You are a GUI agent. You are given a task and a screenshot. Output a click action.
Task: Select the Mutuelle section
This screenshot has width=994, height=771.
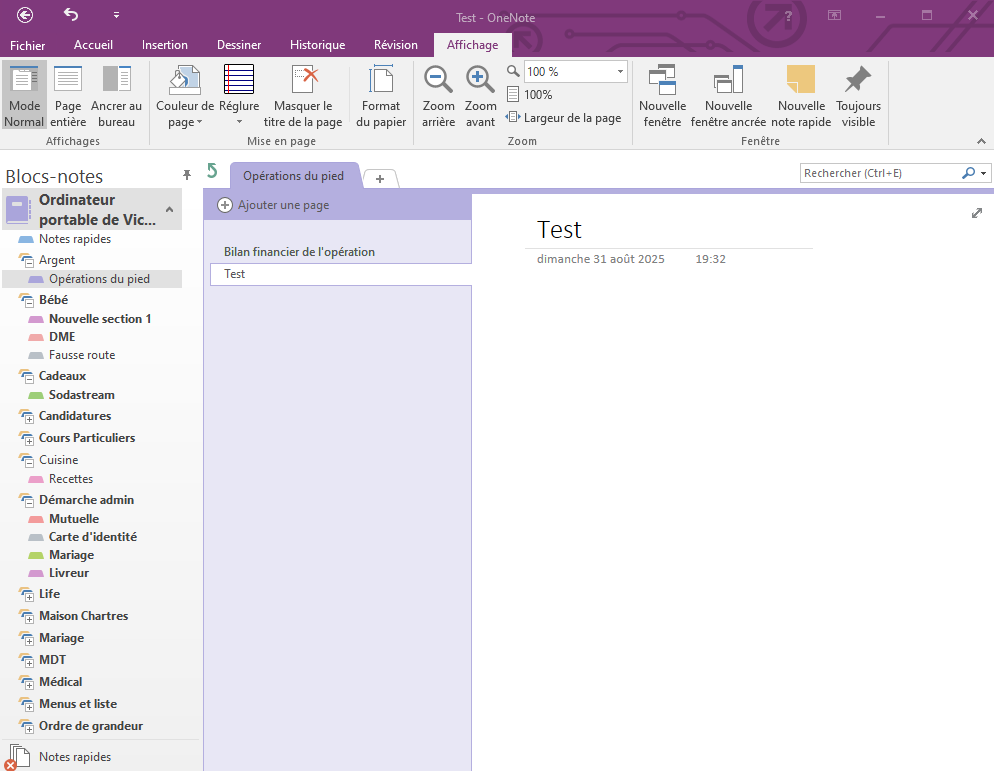pyautogui.click(x=74, y=519)
